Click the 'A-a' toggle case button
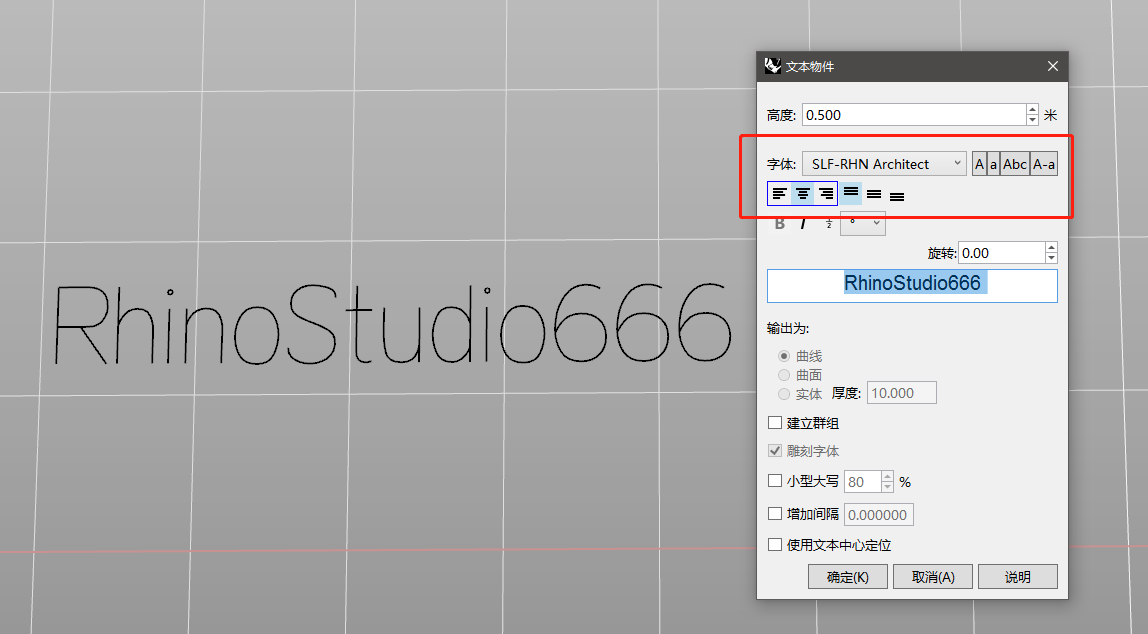Image resolution: width=1148 pixels, height=634 pixels. click(x=1044, y=164)
